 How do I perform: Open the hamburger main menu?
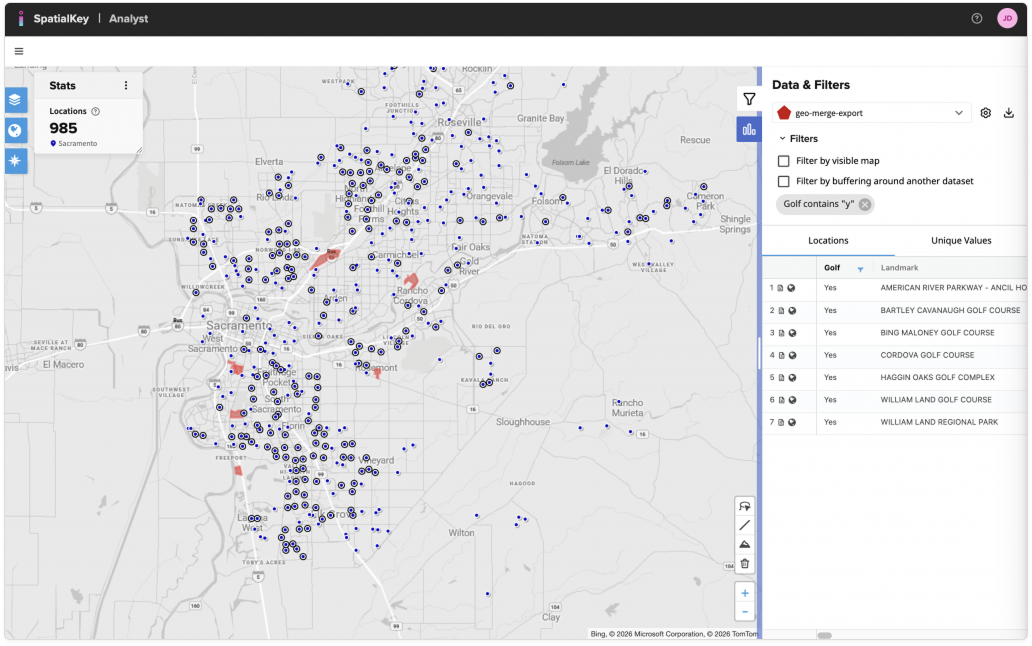pyautogui.click(x=19, y=51)
